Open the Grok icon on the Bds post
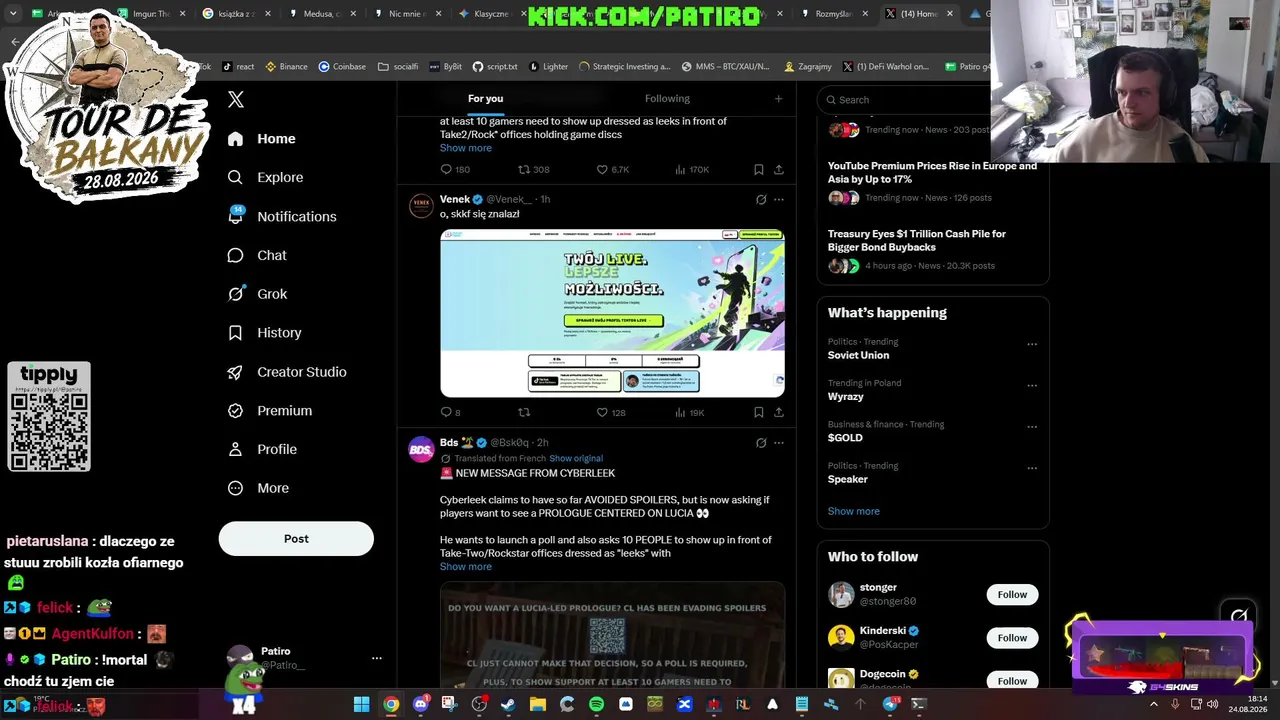1280x720 pixels. [761, 442]
